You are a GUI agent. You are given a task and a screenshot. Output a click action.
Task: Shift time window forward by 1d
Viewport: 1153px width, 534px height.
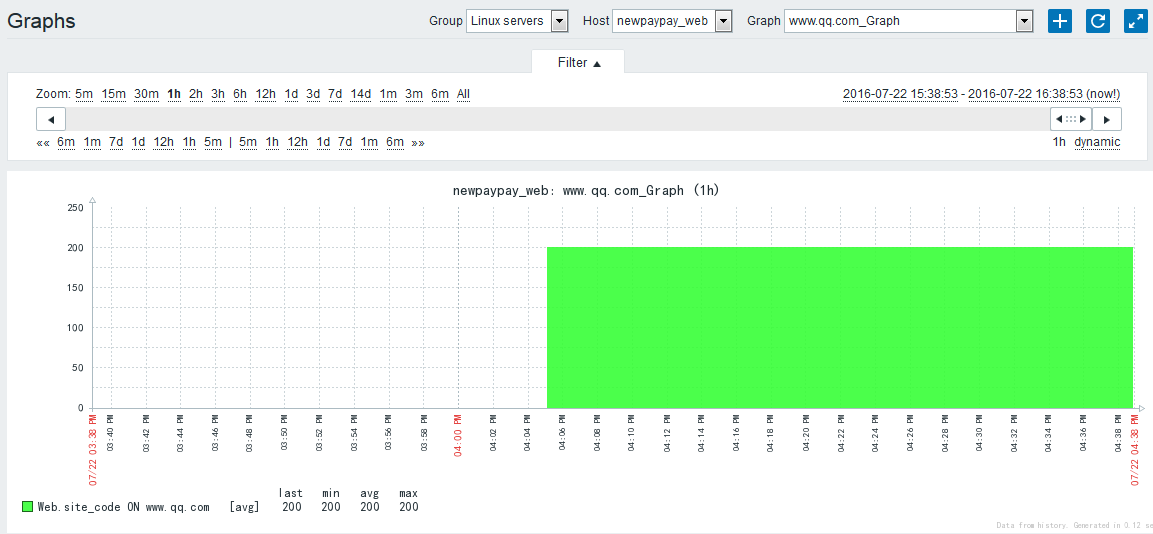click(324, 142)
